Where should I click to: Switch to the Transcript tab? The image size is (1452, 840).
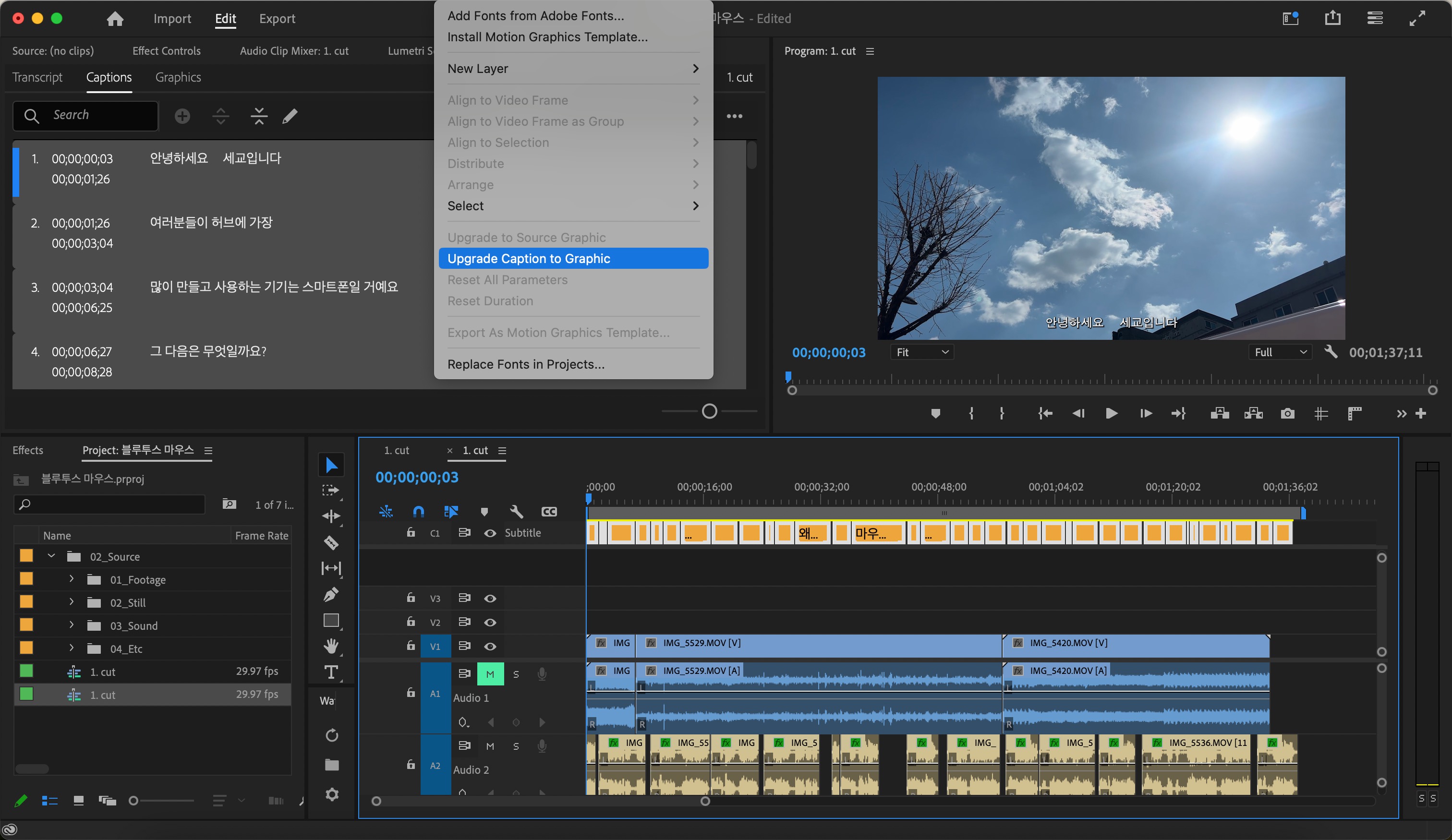(37, 77)
